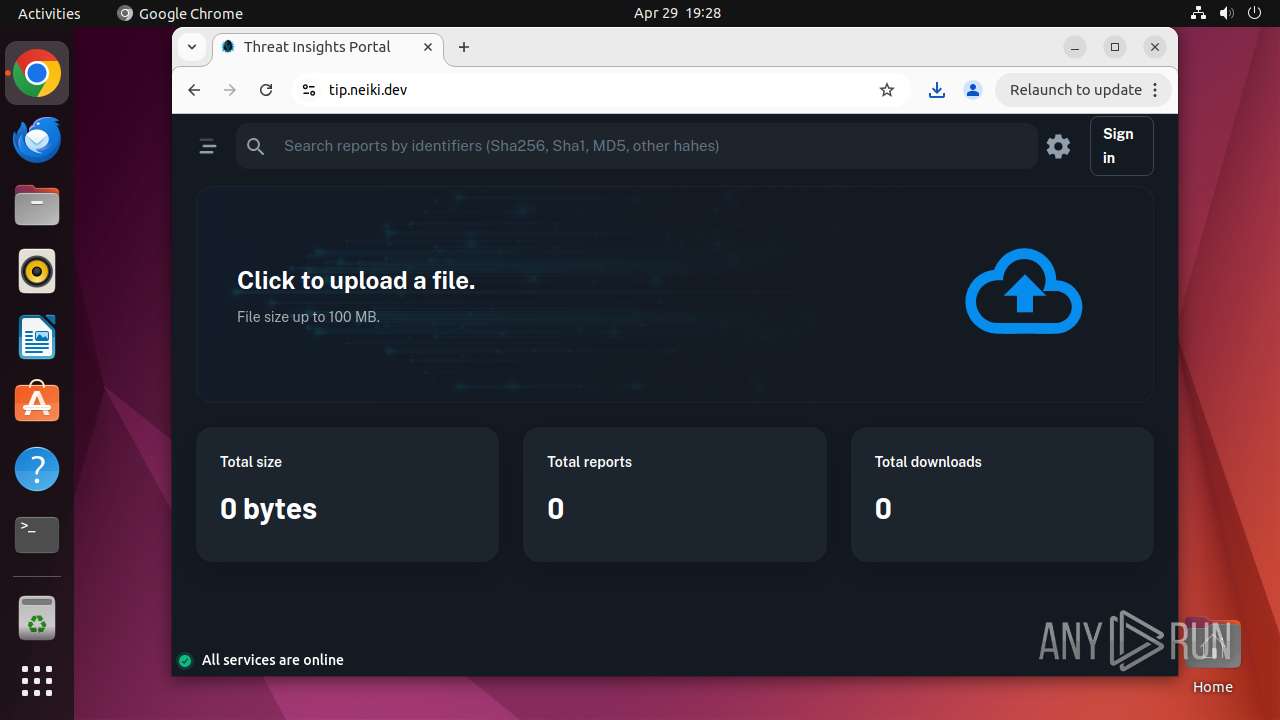The height and width of the screenshot is (720, 1280).
Task: Open Ubuntu Software from the dock
Action: 37,403
